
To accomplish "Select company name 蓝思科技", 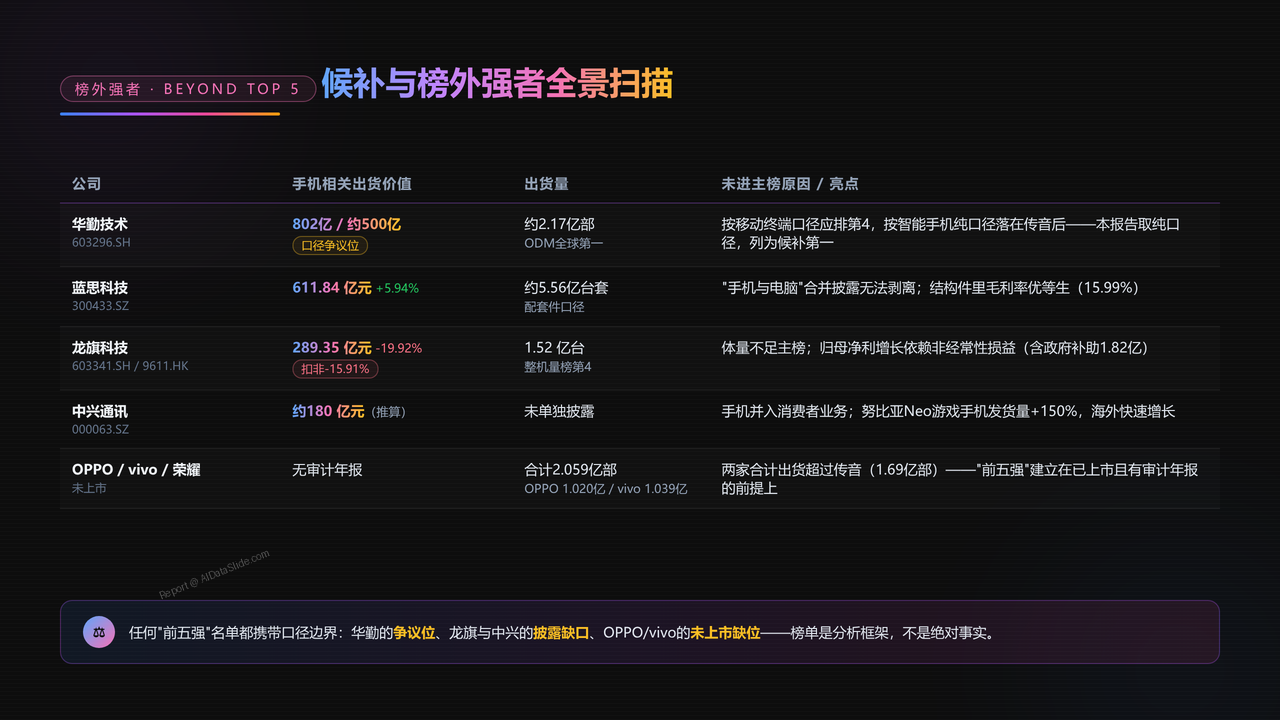I will (x=100, y=287).
